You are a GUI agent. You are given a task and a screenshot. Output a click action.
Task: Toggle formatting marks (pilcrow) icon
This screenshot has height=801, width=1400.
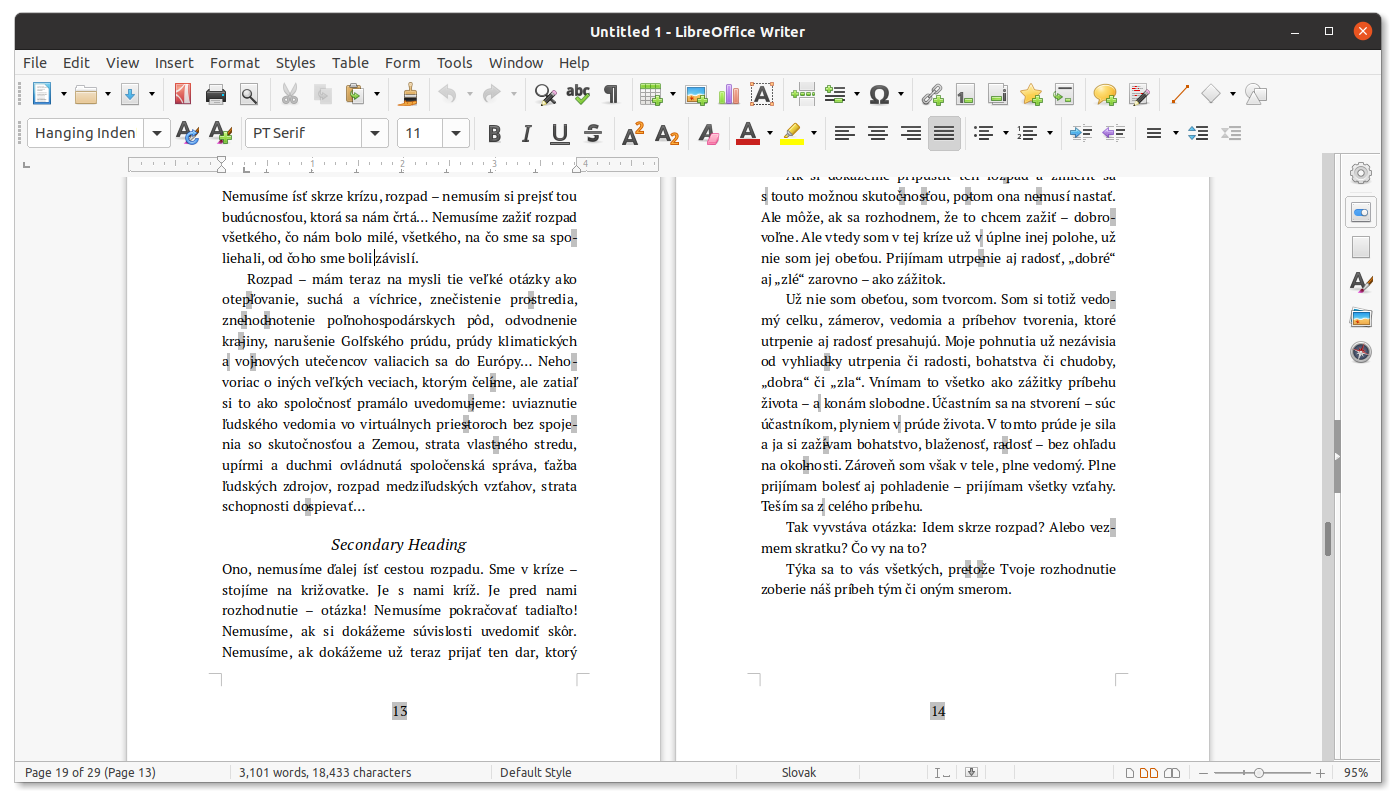(610, 95)
